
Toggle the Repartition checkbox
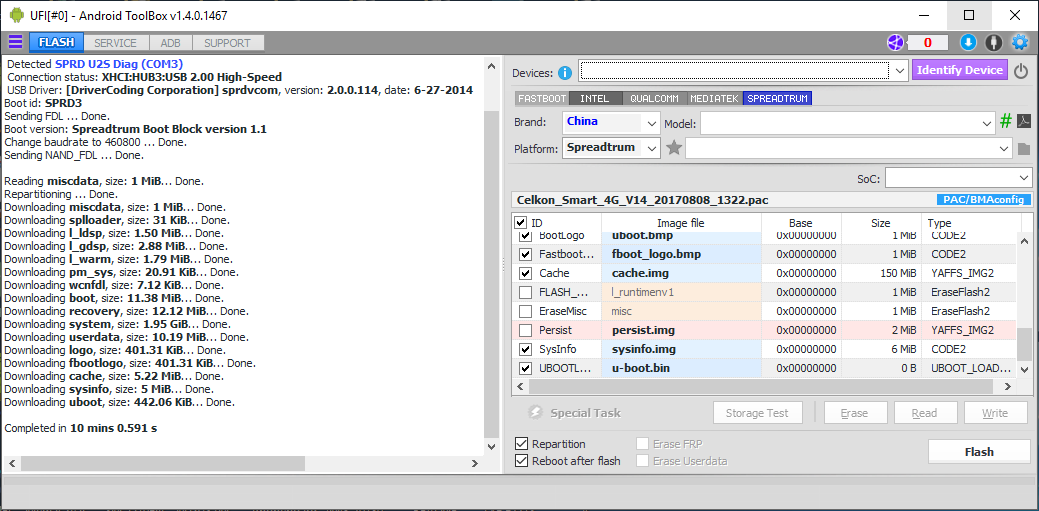521,444
